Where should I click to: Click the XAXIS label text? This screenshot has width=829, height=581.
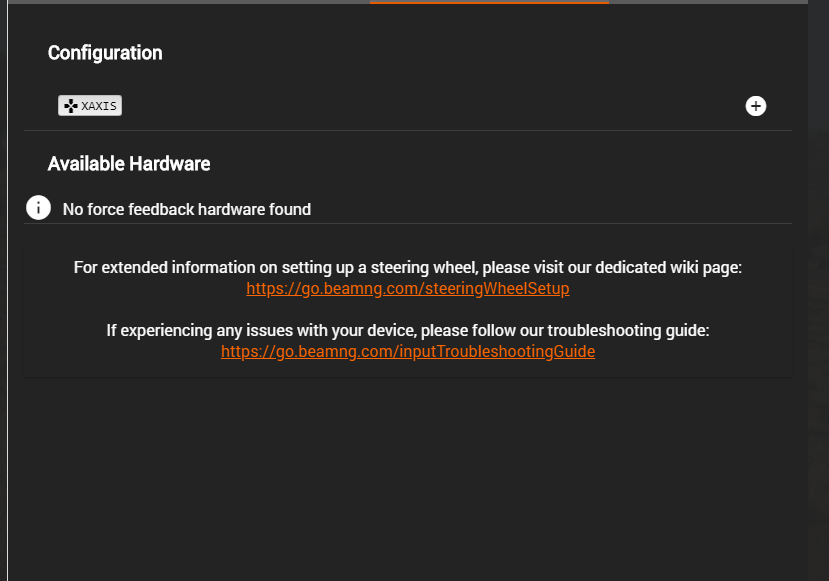[x=99, y=106]
